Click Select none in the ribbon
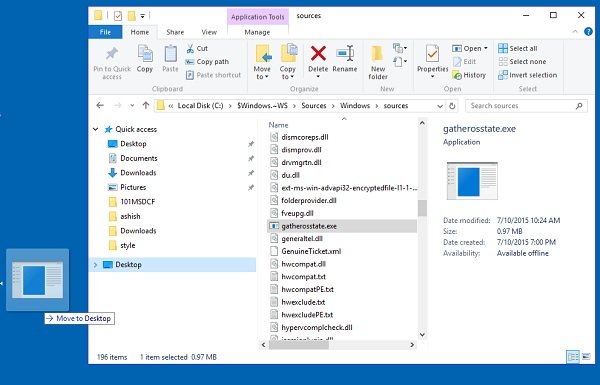 coord(522,62)
